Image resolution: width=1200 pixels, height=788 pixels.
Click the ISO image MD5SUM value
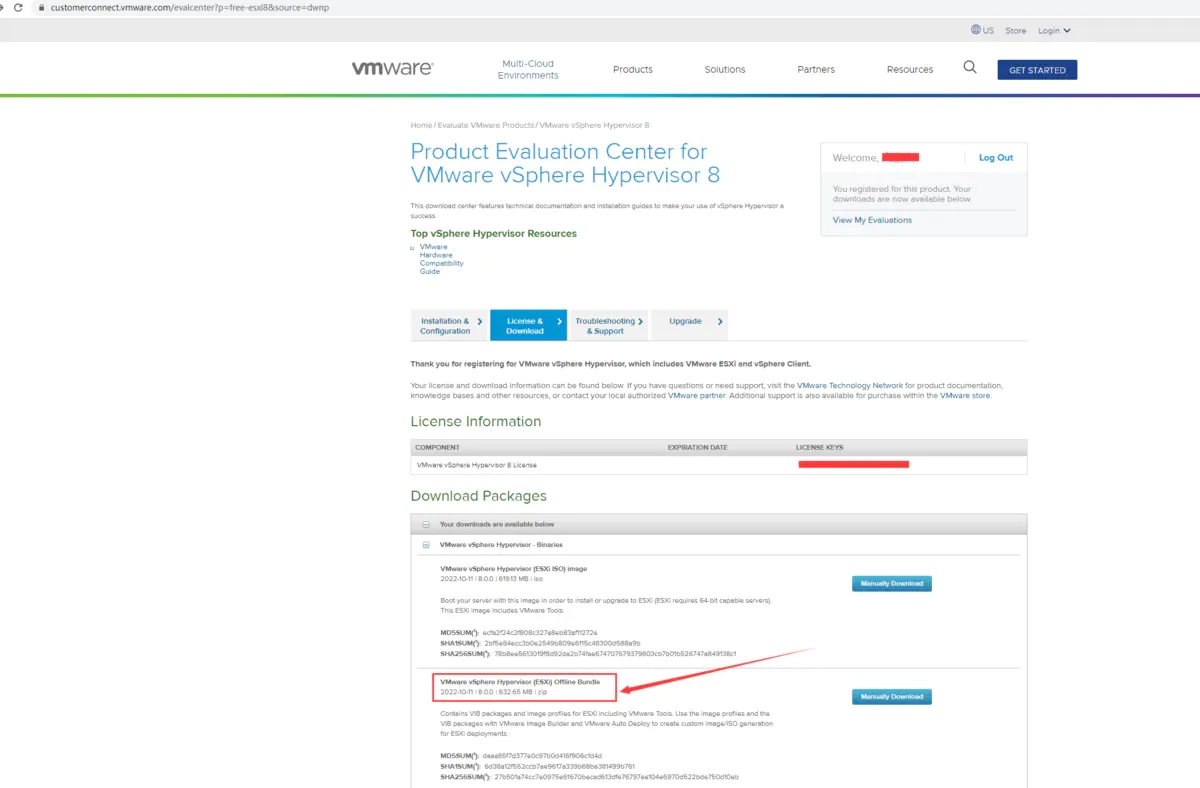(x=540, y=633)
